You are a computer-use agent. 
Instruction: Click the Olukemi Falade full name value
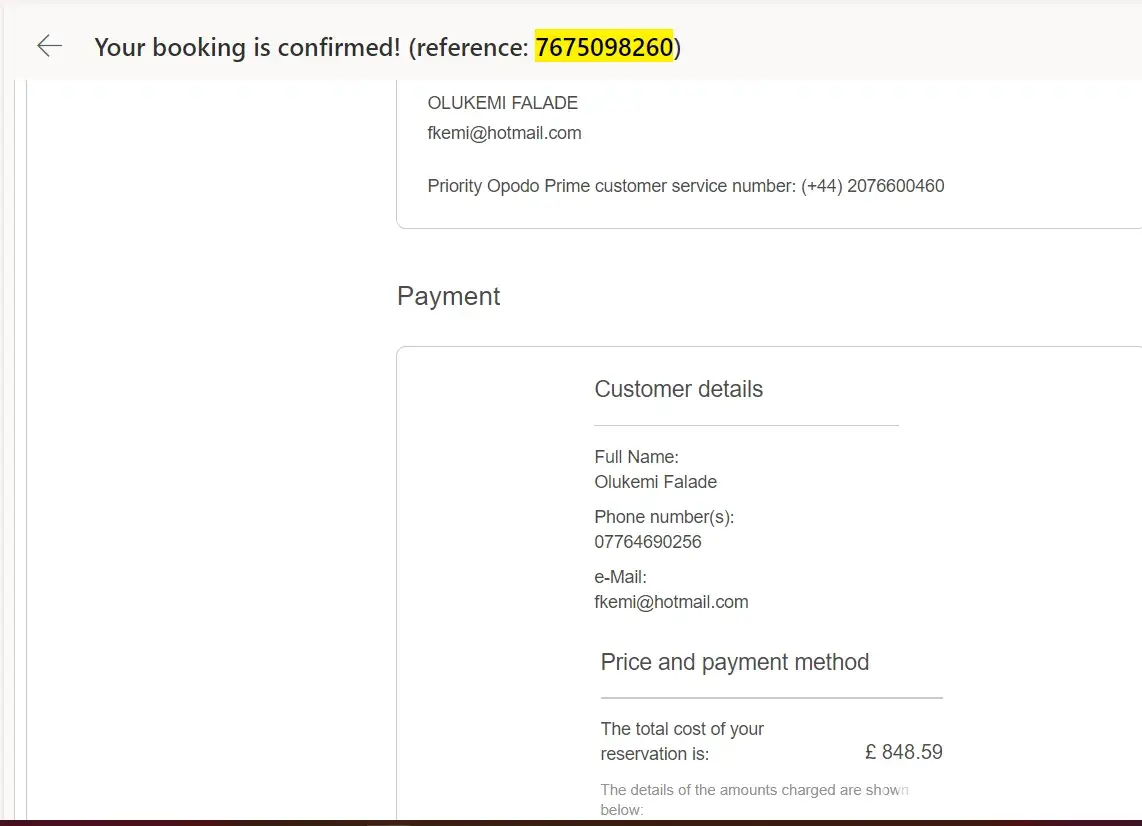coord(655,482)
